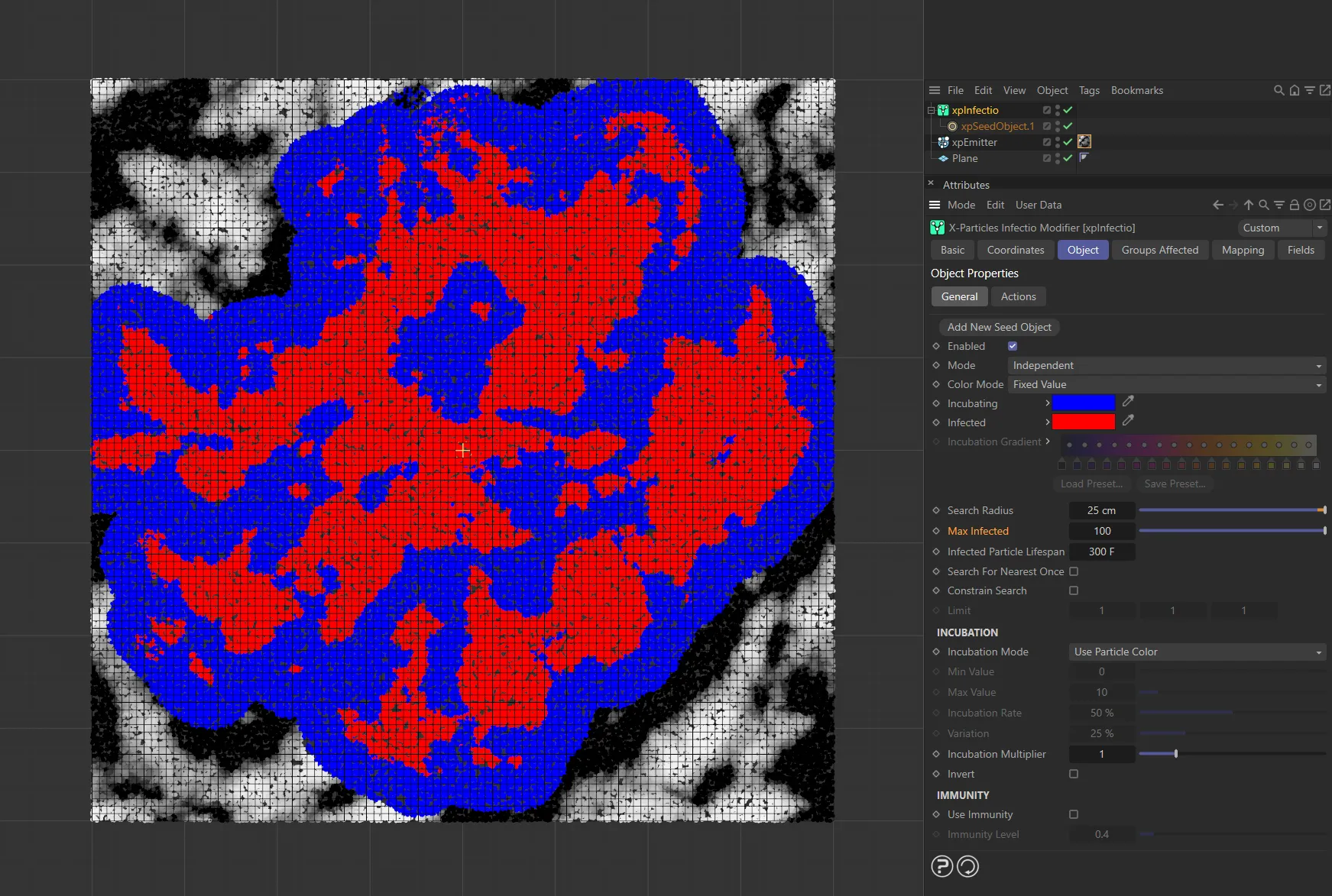
Task: Click the blue Incubating color swatch
Action: 1083,403
